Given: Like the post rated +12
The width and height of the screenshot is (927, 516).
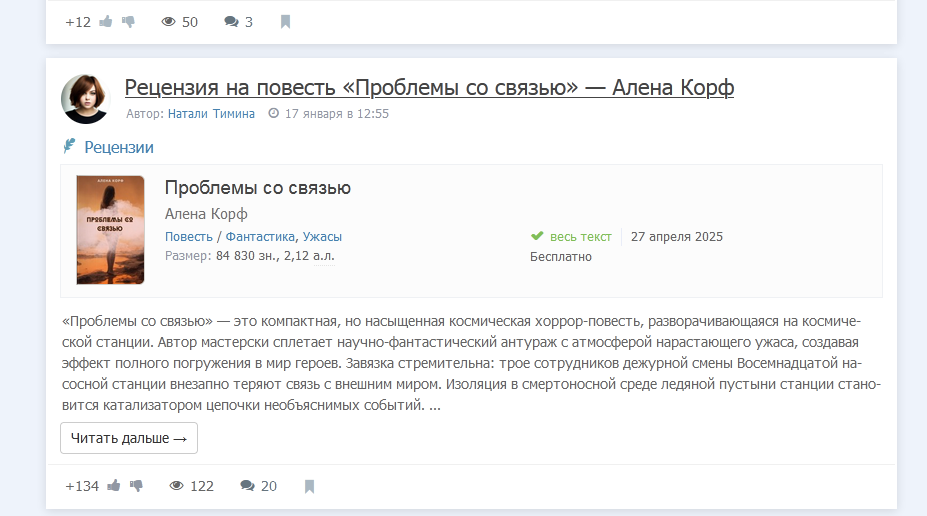Looking at the screenshot, I should [x=106, y=22].
